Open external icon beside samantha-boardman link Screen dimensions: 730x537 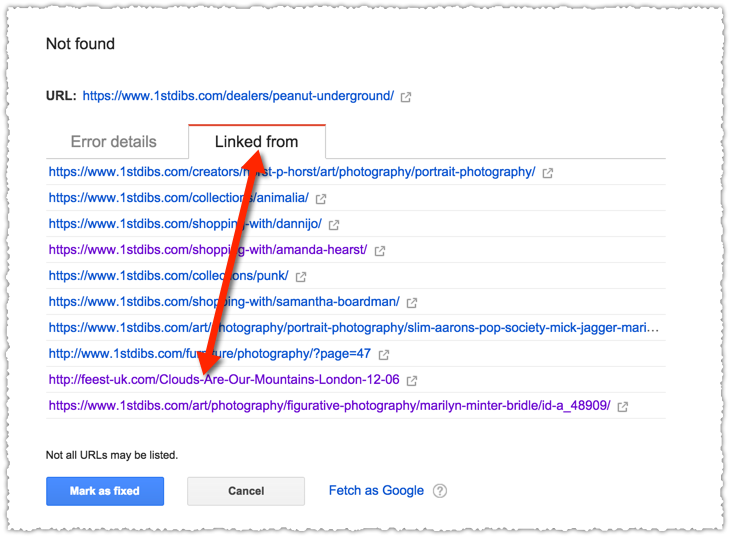point(412,303)
